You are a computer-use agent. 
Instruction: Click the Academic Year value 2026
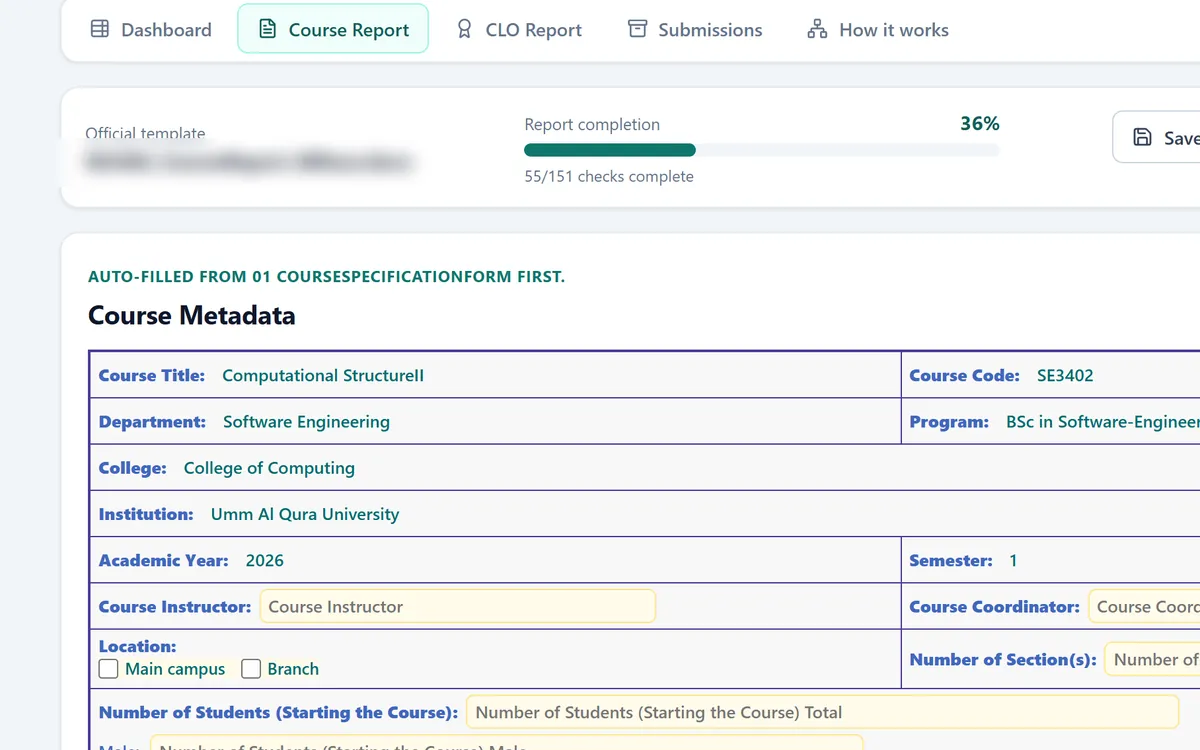(x=265, y=560)
